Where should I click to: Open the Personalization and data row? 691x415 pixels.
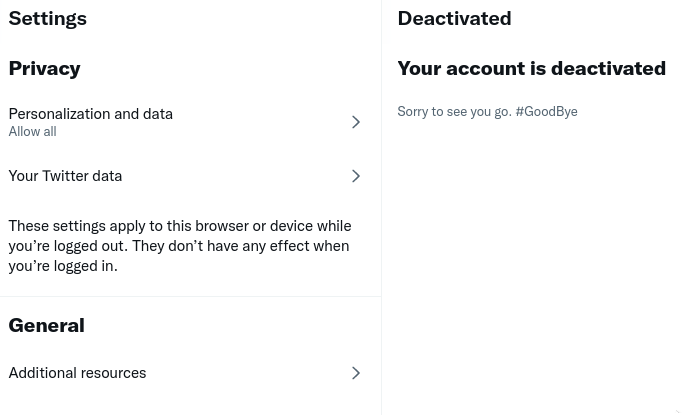90,114
